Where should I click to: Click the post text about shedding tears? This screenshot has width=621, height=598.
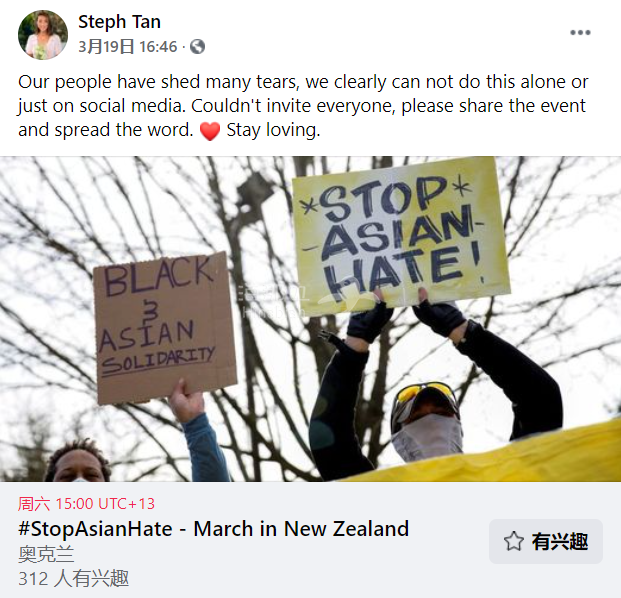[303, 106]
